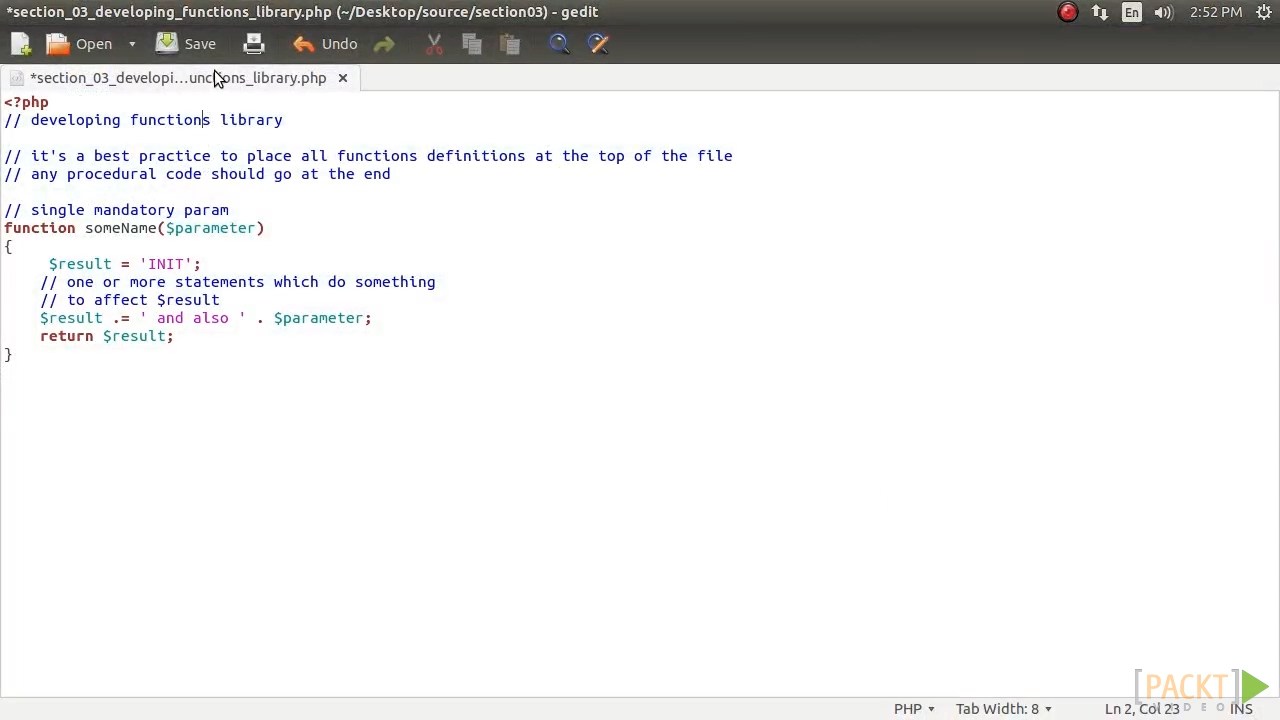
Task: Open the PHP language dropdown in status bar
Action: tap(914, 709)
